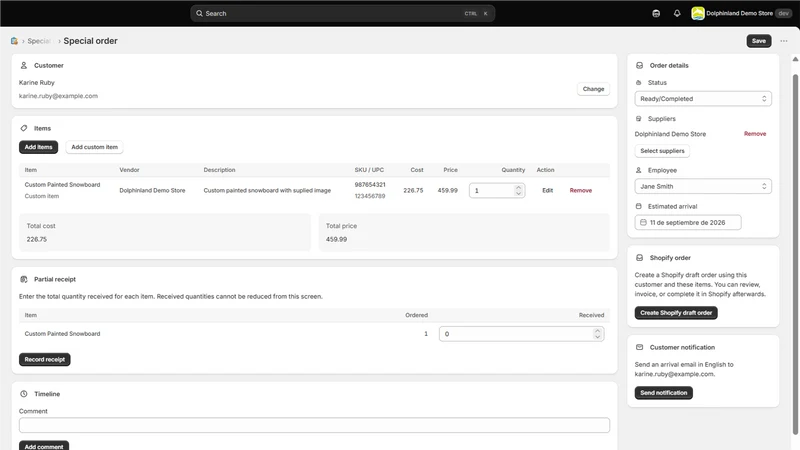The image size is (800, 450).
Task: Click the Dolphinland Demo Store avatar
Action: (697, 13)
